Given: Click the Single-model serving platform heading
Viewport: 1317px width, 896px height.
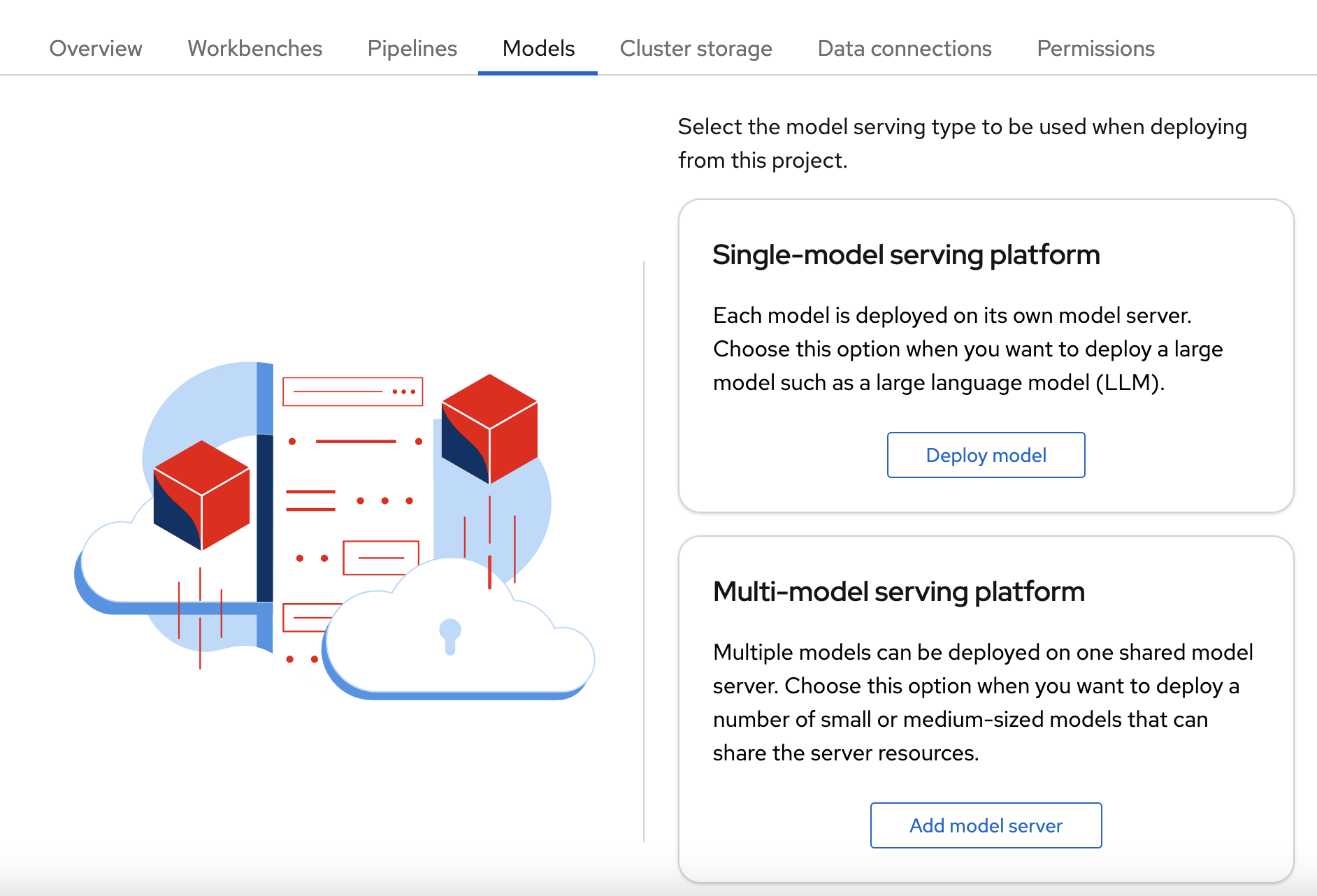Looking at the screenshot, I should click(x=905, y=254).
